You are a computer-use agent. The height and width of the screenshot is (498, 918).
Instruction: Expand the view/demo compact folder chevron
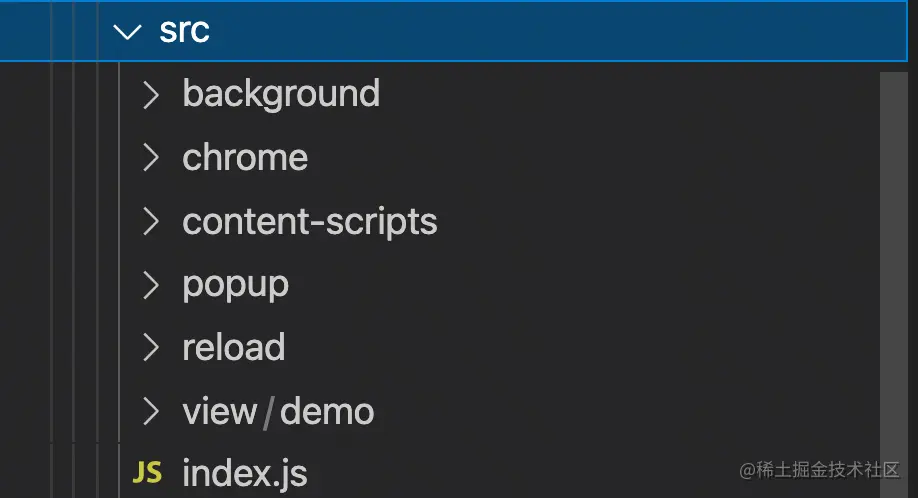pos(151,411)
